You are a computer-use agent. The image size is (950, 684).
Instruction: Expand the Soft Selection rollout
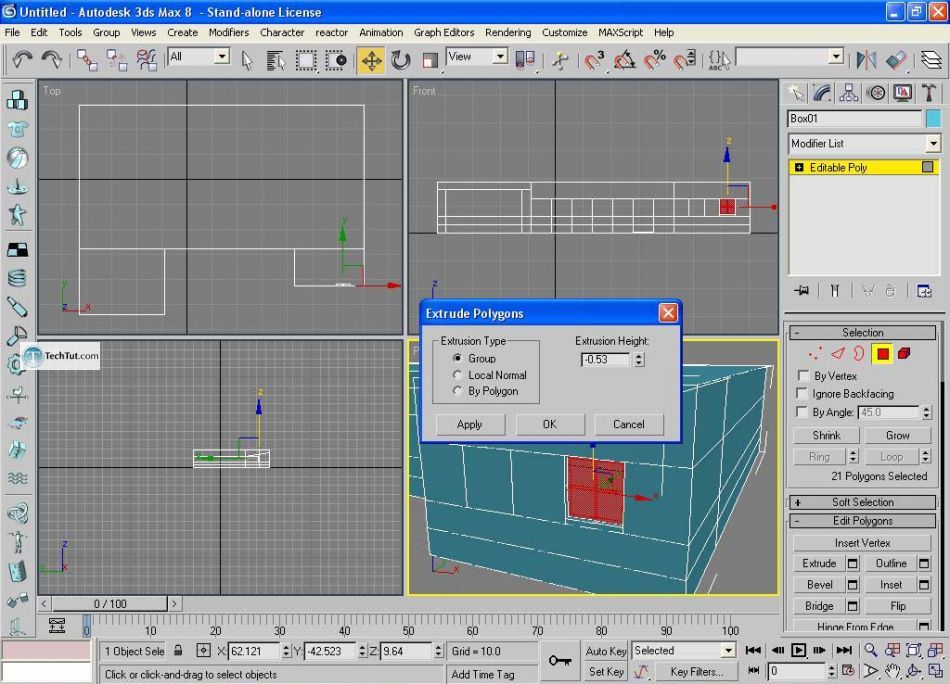coord(862,502)
